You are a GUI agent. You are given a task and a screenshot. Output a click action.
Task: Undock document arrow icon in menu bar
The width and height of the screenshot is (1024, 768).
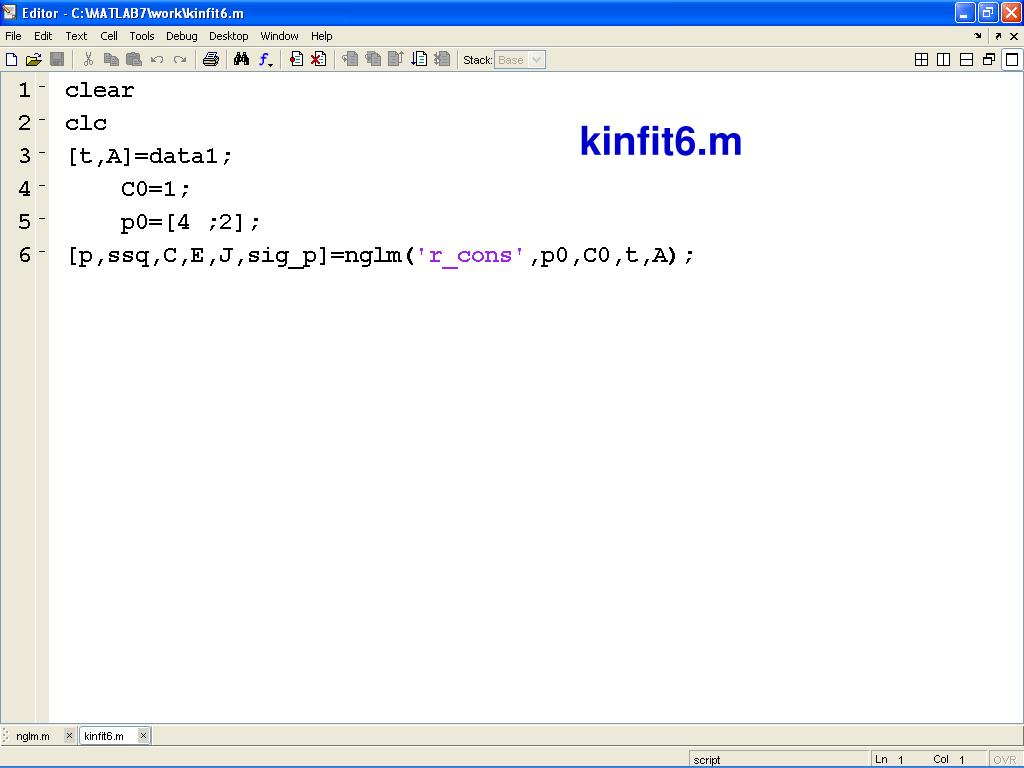(998, 37)
